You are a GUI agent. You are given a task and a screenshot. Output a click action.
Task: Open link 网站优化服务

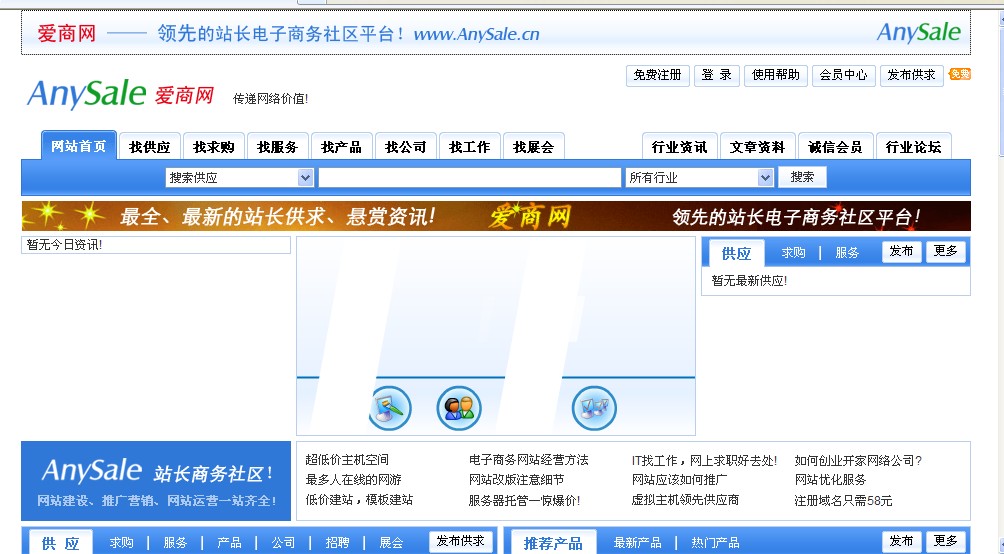830,480
